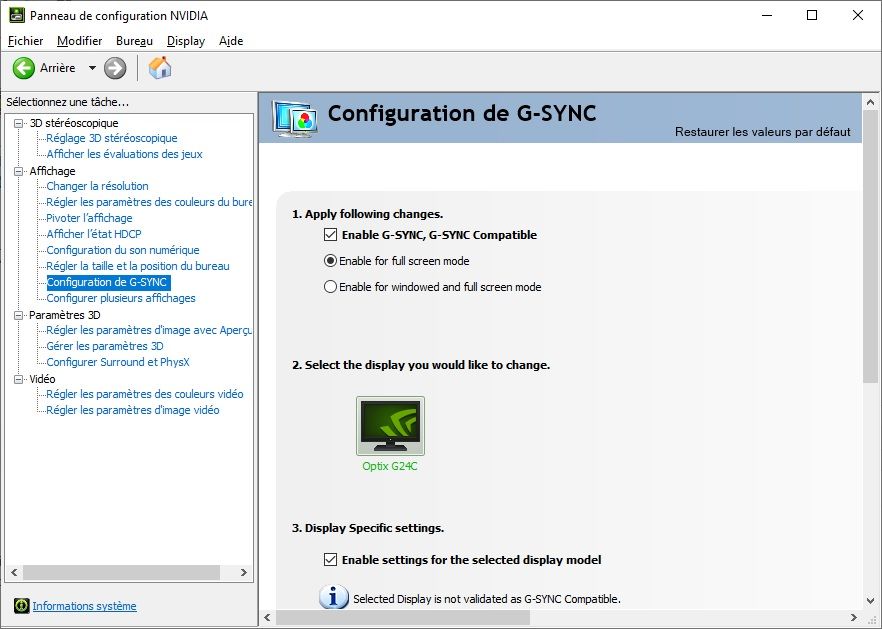
Task: Open Afficher les évaluations des jeux
Action: 124,154
